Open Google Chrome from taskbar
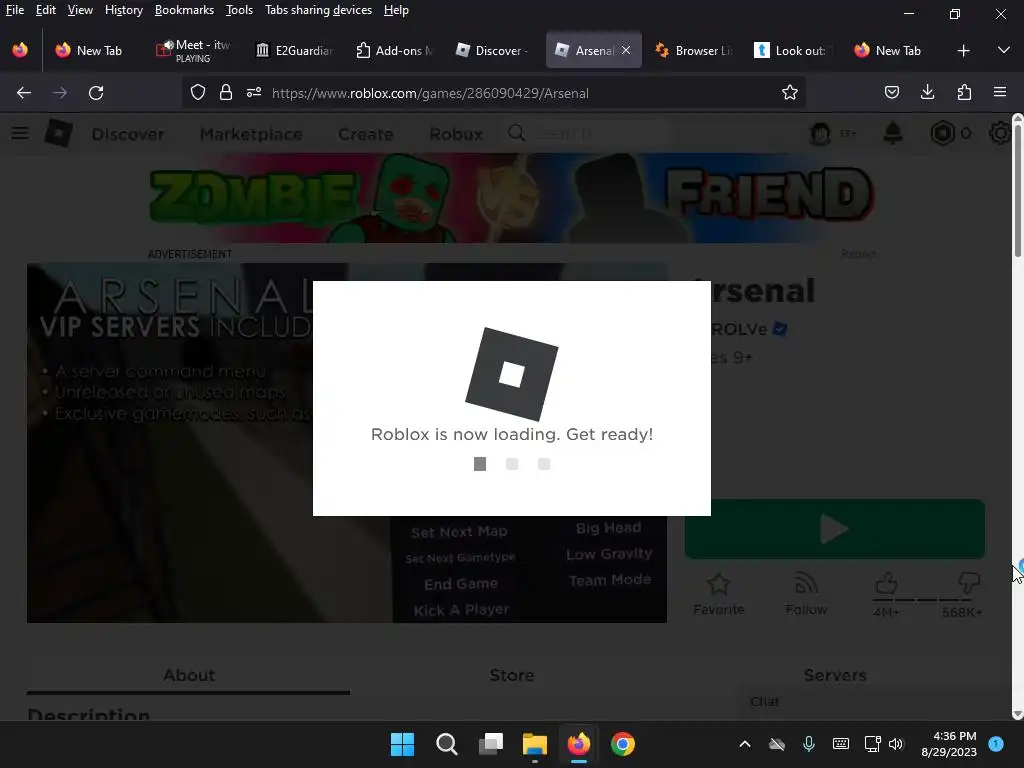Viewport: 1024px width, 768px height. pyautogui.click(x=623, y=744)
